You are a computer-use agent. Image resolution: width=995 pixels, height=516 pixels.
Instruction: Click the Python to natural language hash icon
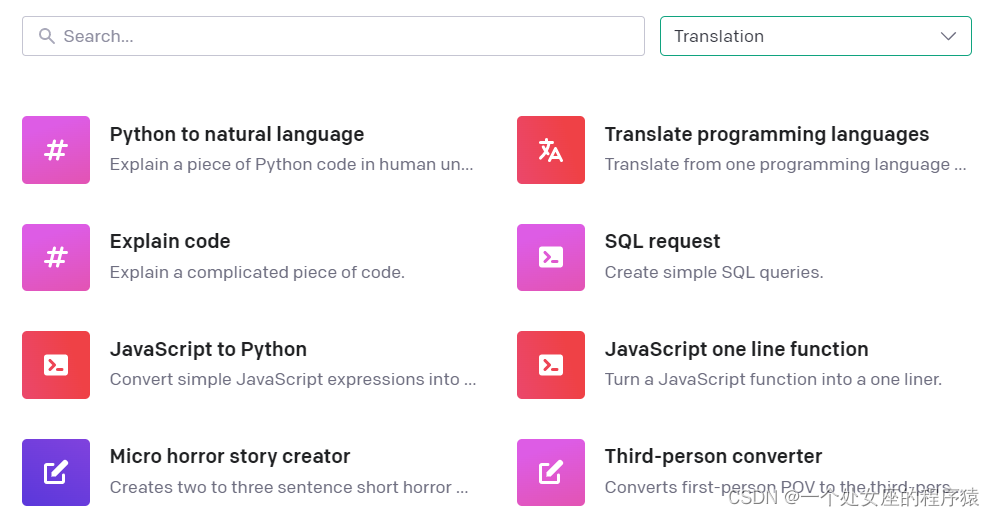pyautogui.click(x=56, y=150)
